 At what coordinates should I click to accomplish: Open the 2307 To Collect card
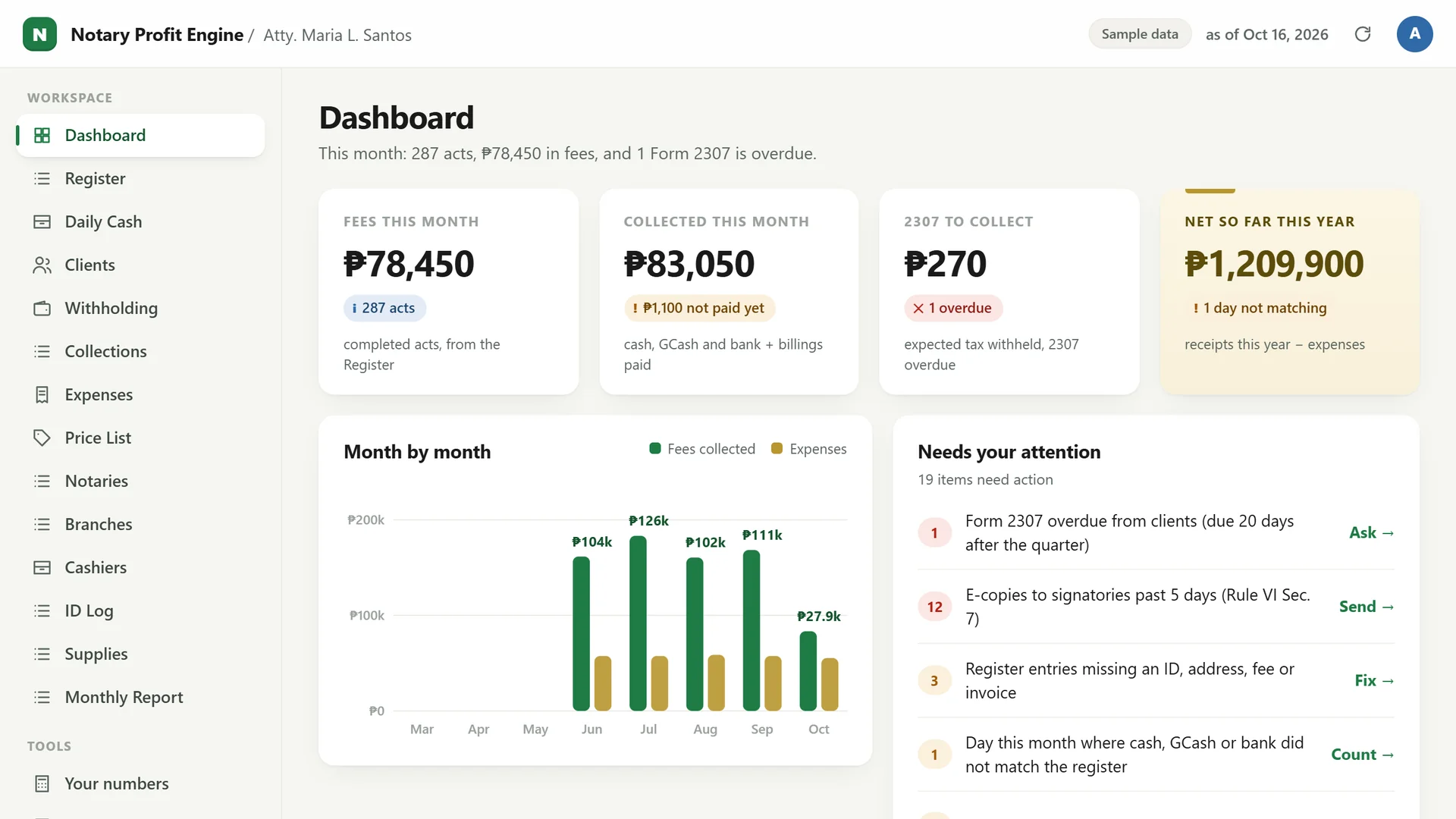click(x=1009, y=292)
